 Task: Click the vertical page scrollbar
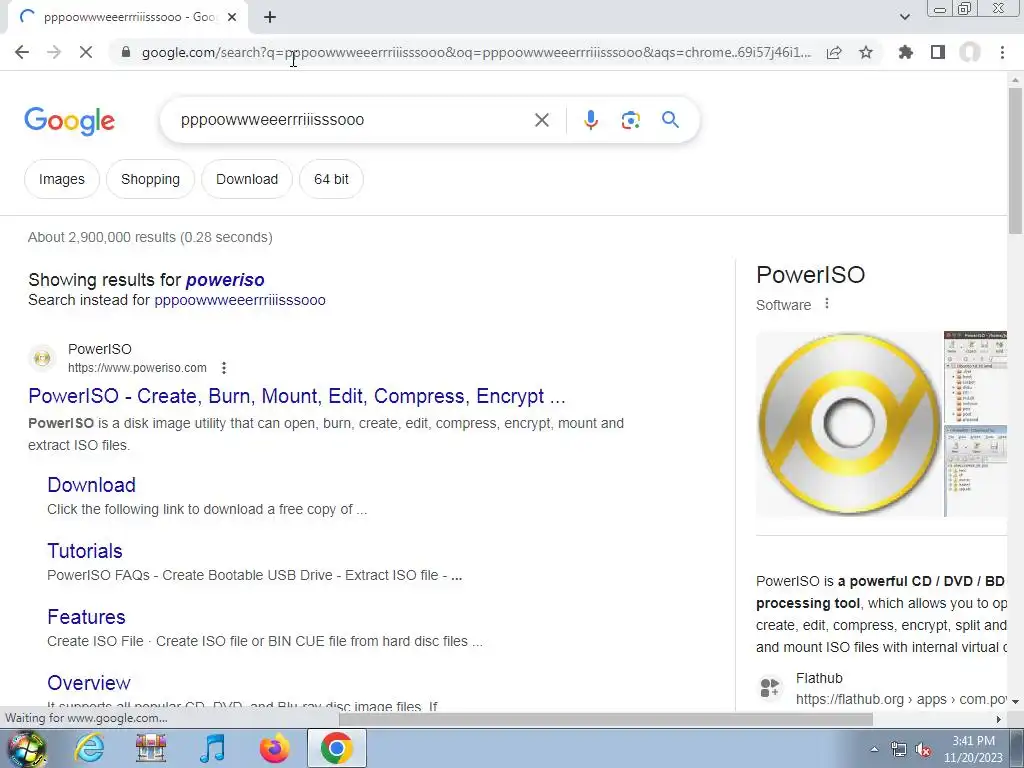pos(1015,160)
